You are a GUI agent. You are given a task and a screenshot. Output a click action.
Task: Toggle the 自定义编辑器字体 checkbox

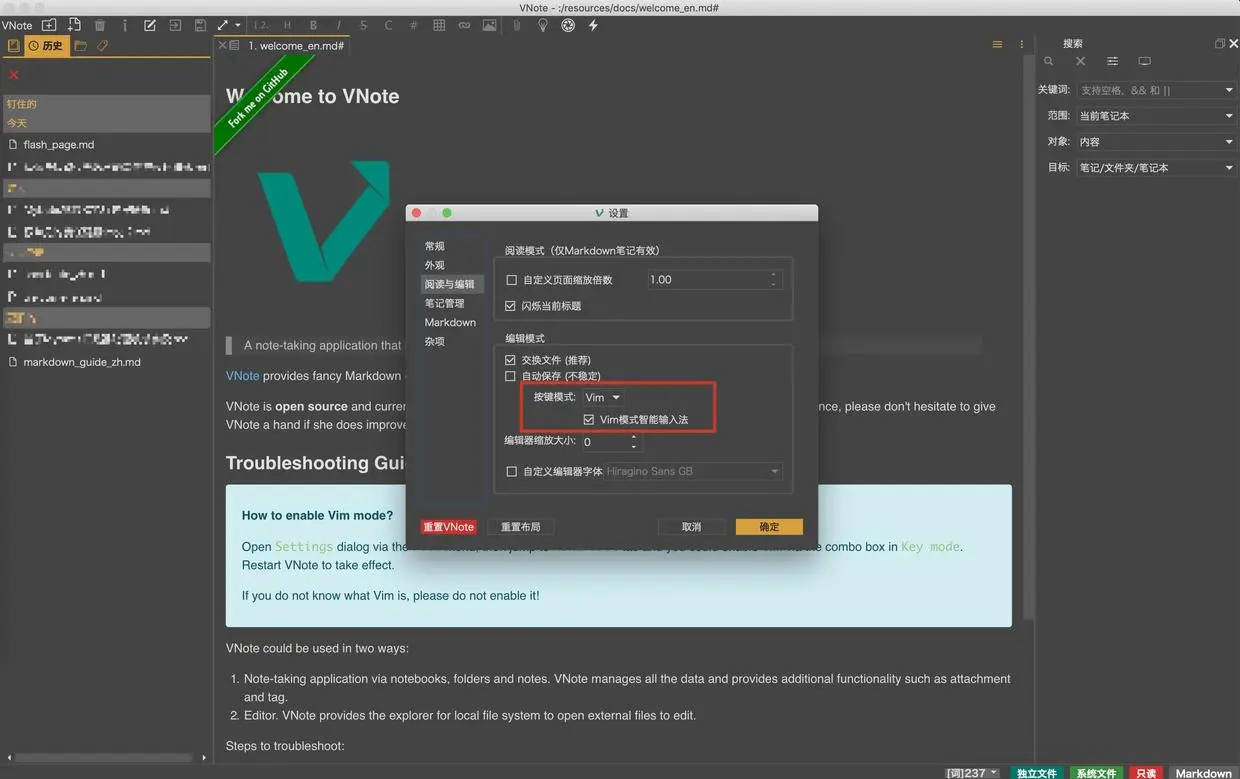tap(512, 471)
